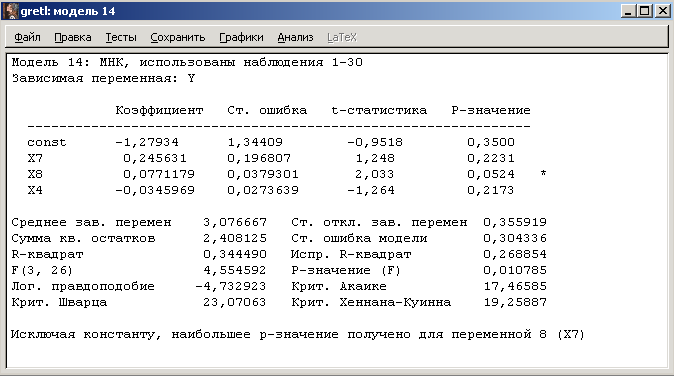The height and width of the screenshot is (376, 674).
Task: Click the Akaike criterion value 17,46585
Action: coord(515,286)
